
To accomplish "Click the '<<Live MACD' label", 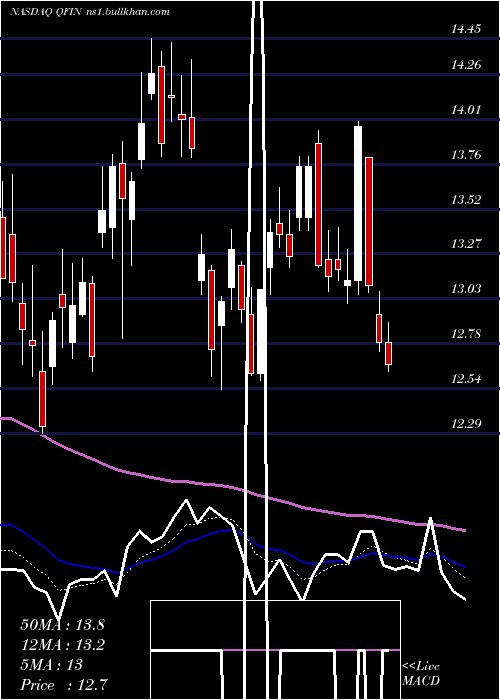I will 421,674.
